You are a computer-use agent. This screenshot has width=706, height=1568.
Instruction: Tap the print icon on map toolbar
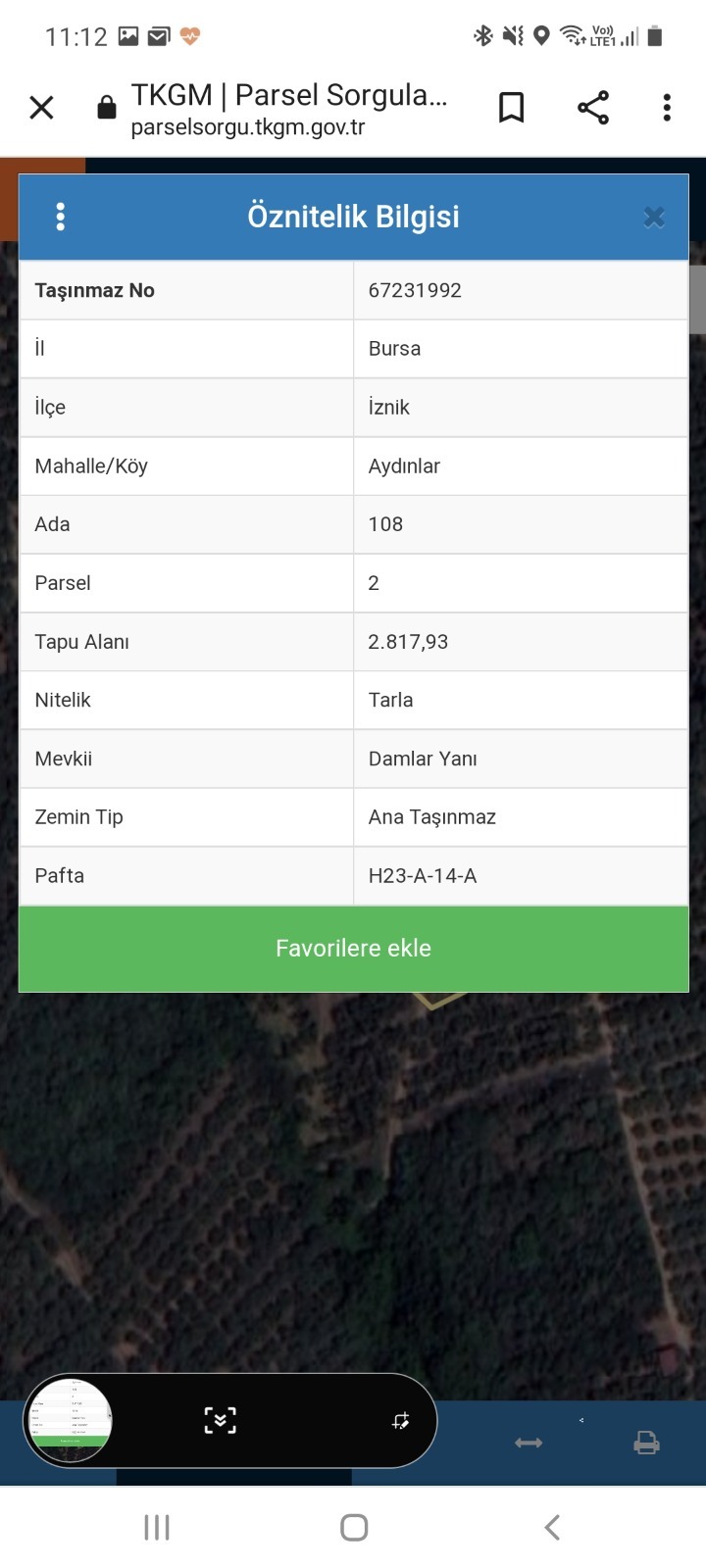646,1443
